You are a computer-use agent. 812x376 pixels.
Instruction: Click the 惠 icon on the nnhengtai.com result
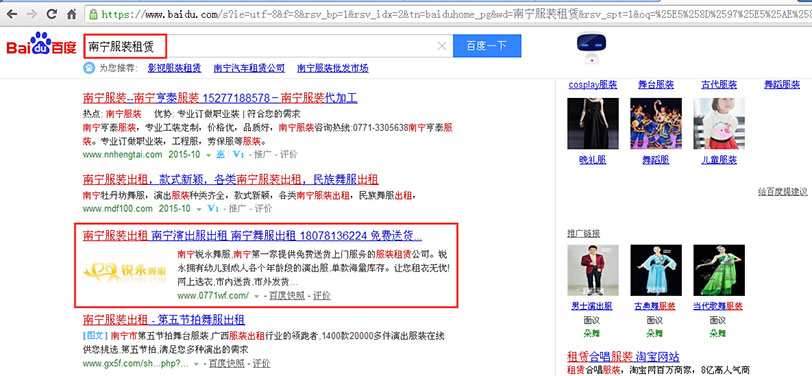220,154
